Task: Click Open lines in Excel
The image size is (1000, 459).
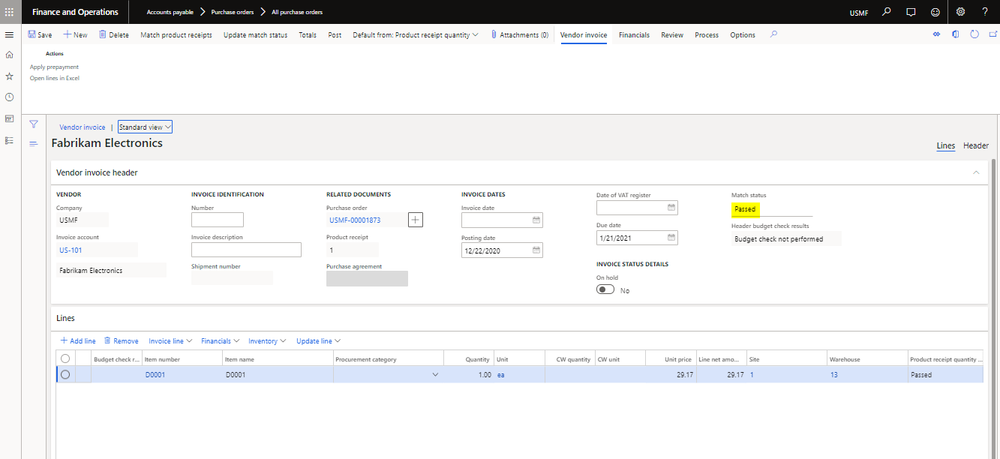Action: tap(54, 78)
